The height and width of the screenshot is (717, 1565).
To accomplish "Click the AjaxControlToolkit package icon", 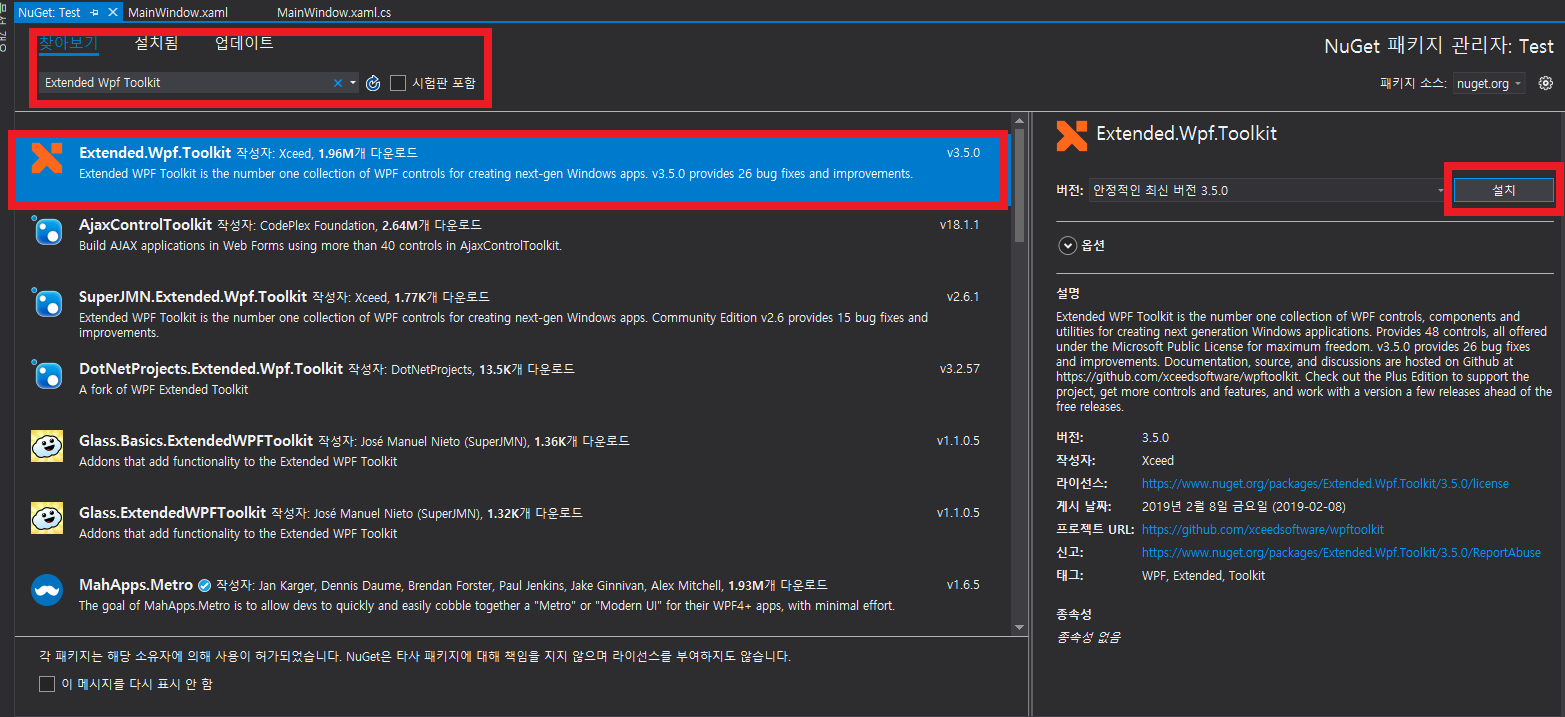I will click(47, 231).
